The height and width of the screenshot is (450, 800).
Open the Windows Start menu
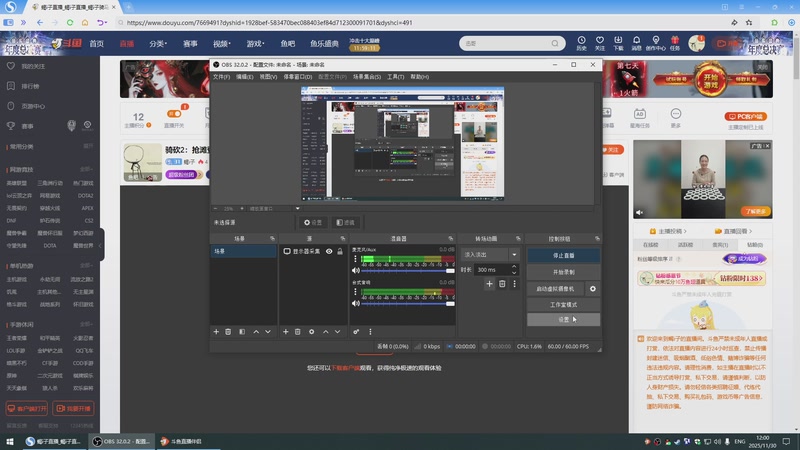(x=10, y=441)
